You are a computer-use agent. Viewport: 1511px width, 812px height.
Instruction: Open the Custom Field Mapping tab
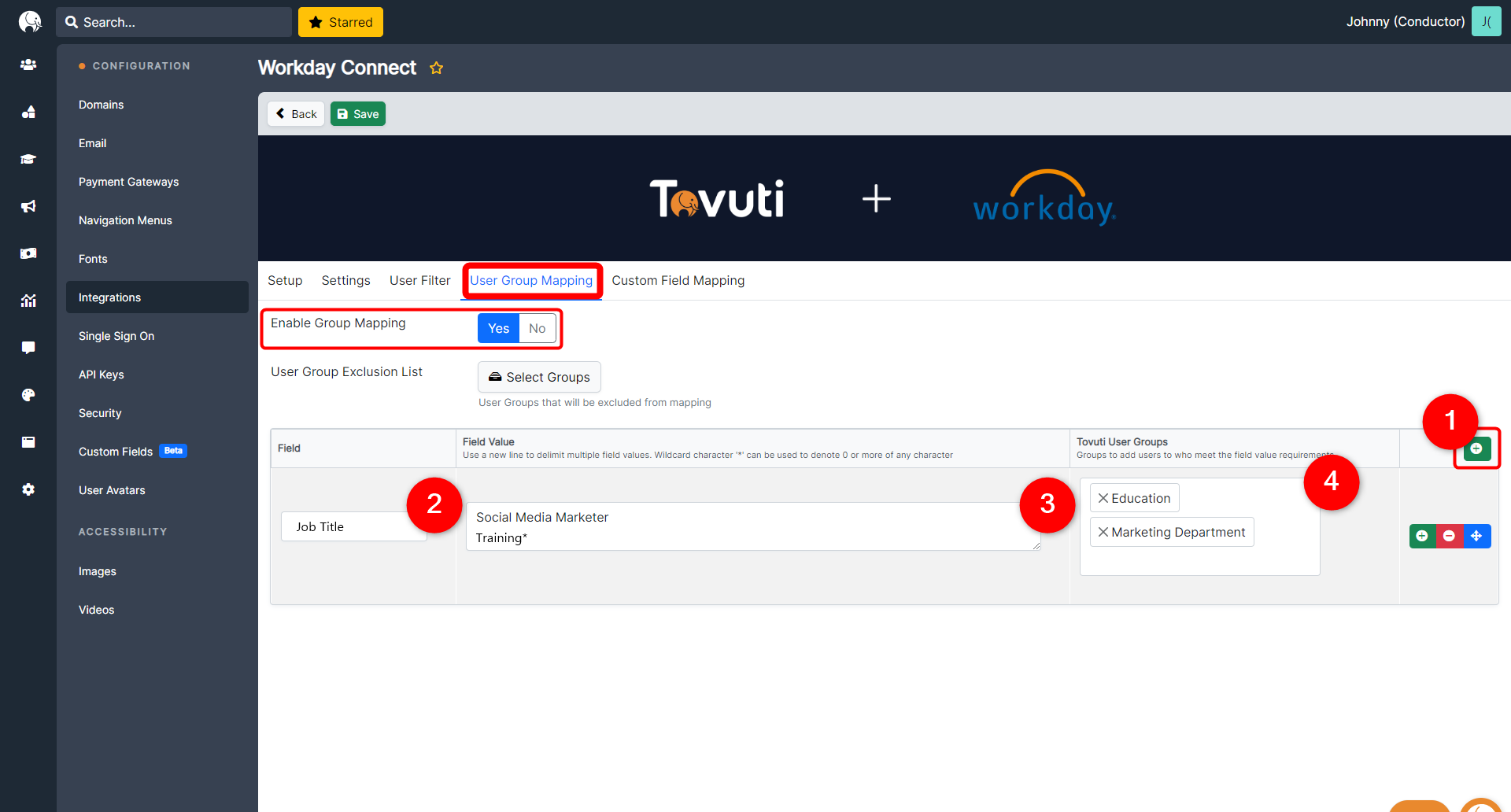[678, 280]
